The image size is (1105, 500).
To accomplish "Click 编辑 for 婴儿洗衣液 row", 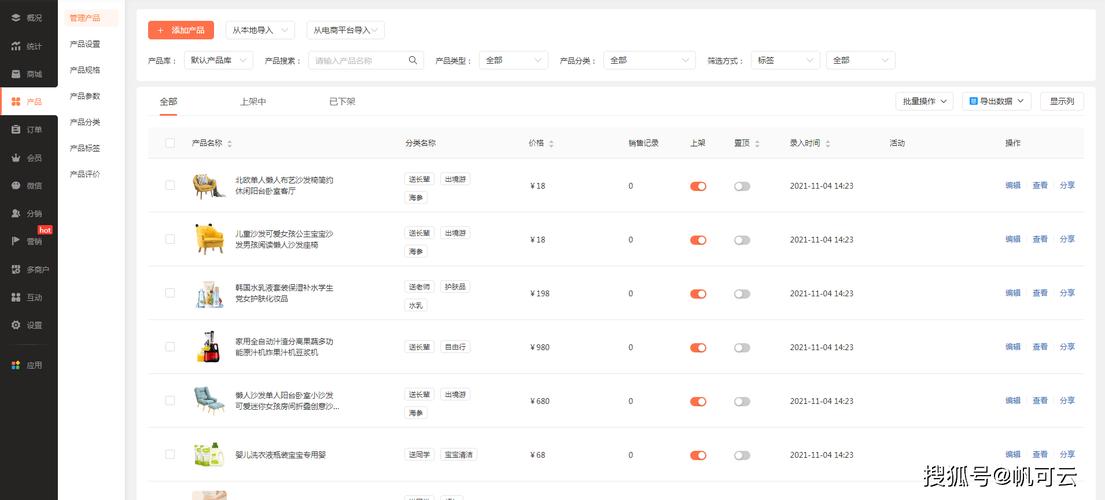I will coord(1013,454).
